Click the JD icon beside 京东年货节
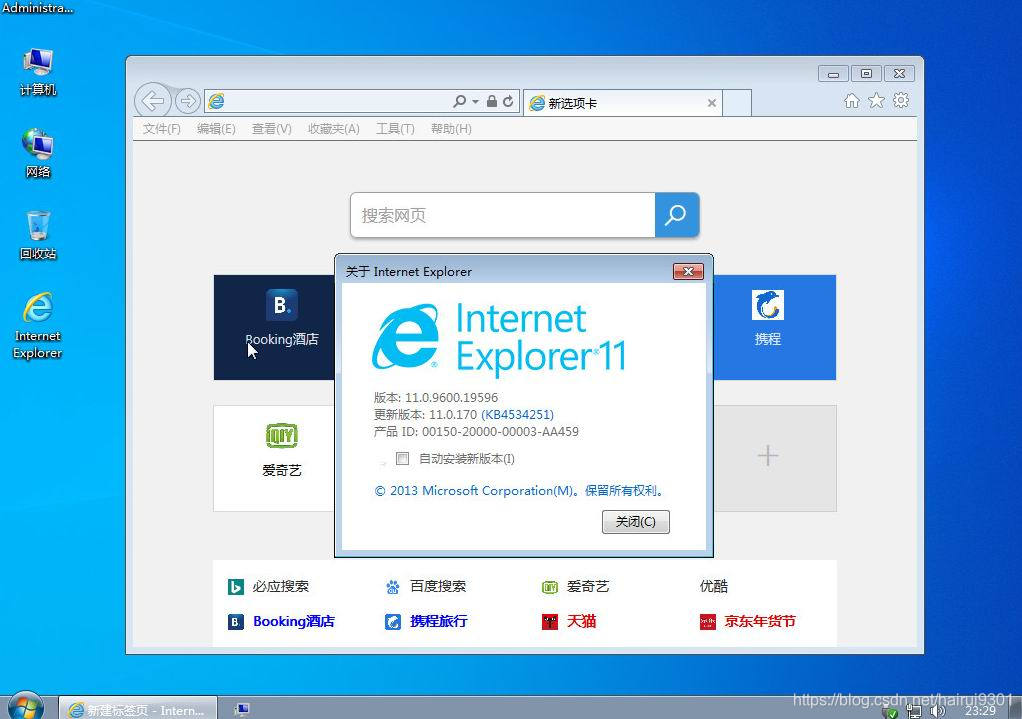 point(708,622)
